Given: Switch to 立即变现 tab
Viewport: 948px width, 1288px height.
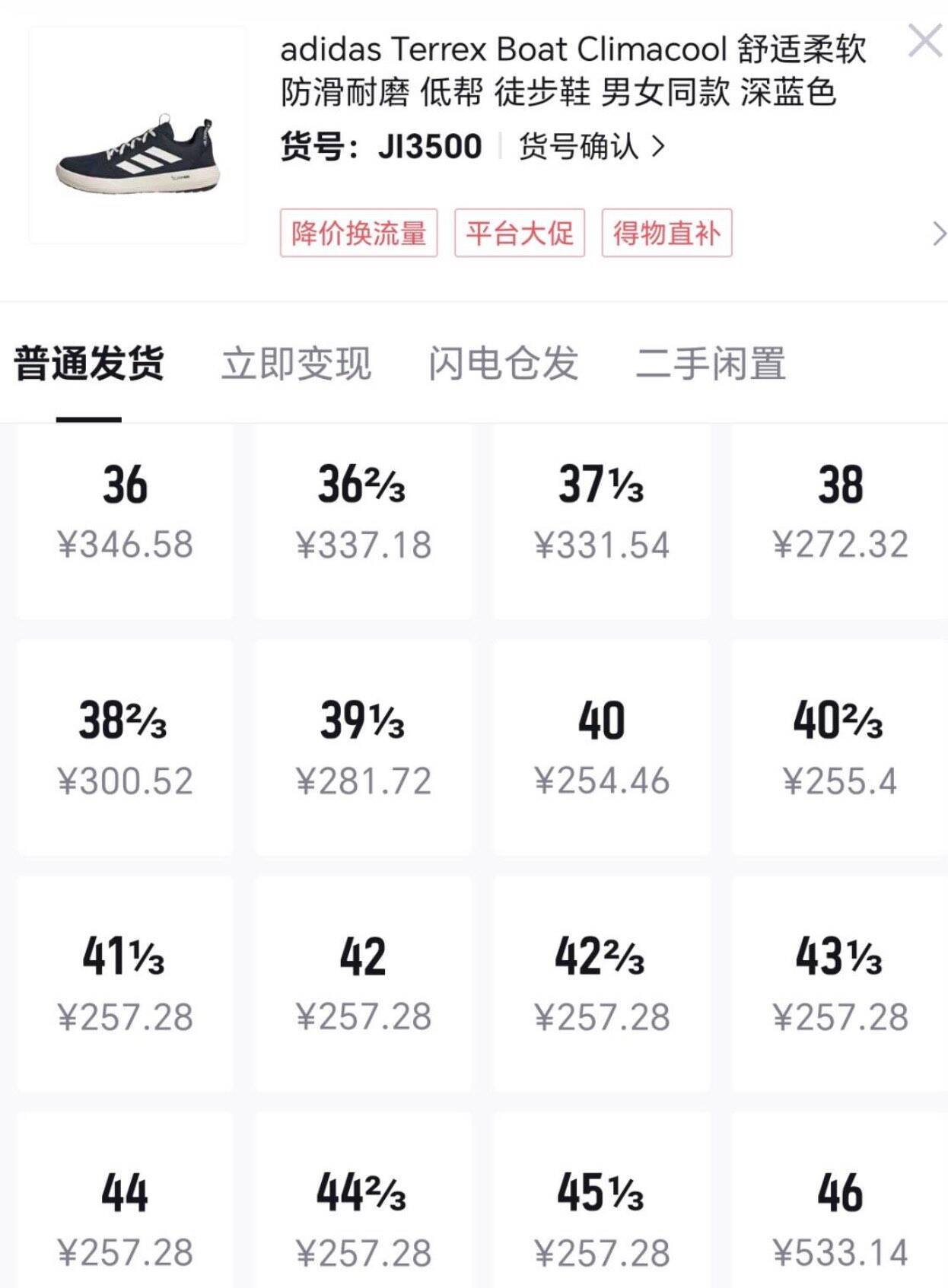Looking at the screenshot, I should [x=296, y=363].
